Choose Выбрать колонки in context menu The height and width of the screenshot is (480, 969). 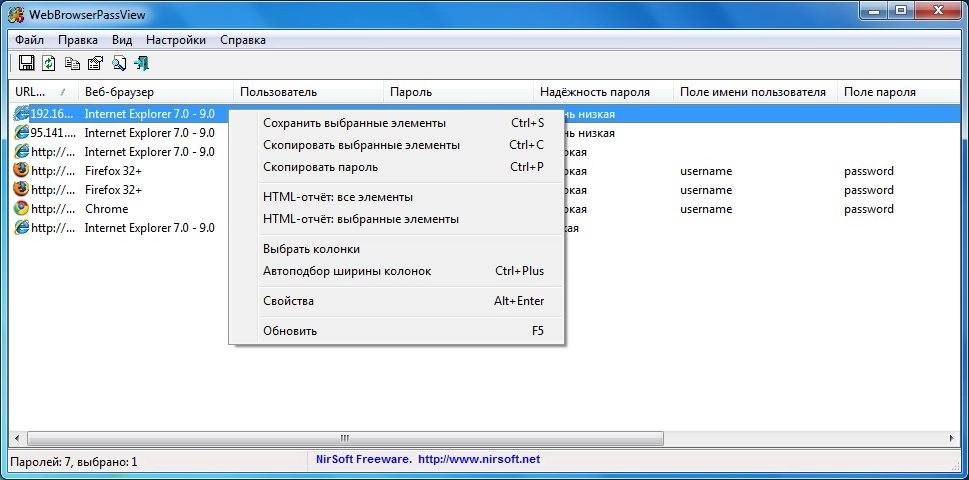tap(397, 249)
